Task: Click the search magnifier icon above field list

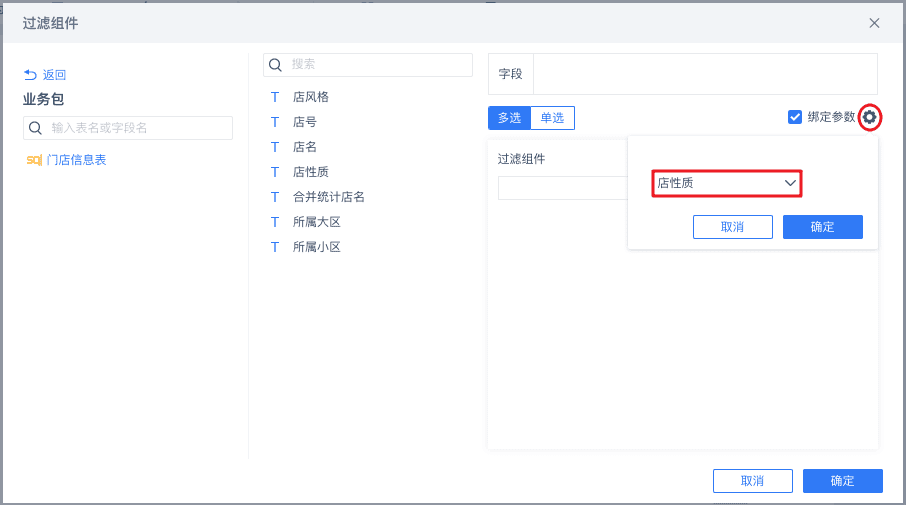Action: pos(276,64)
